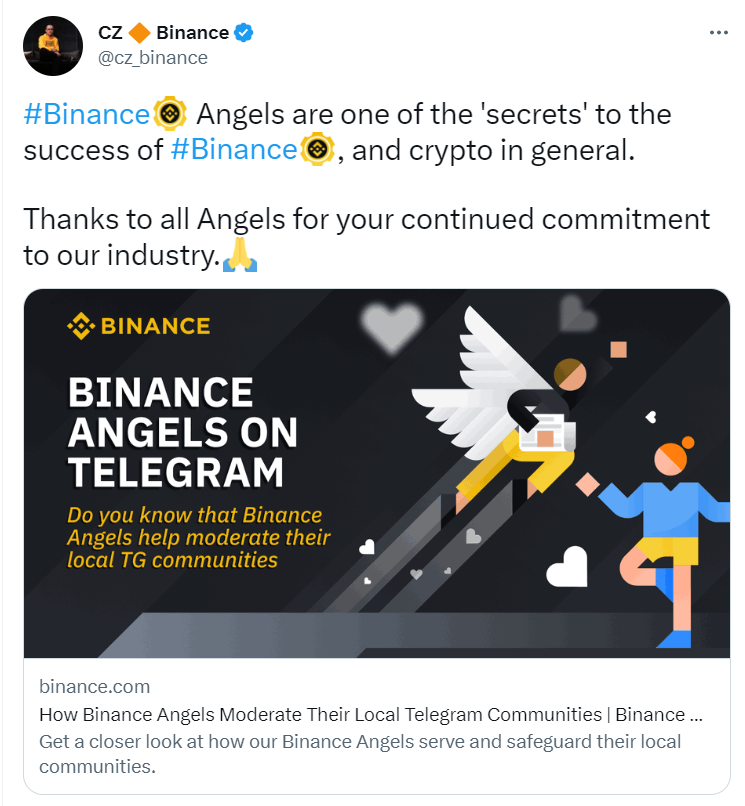The height and width of the screenshot is (806, 745).
Task: Click the 'Get a closer look' card description
Action: tap(360, 754)
